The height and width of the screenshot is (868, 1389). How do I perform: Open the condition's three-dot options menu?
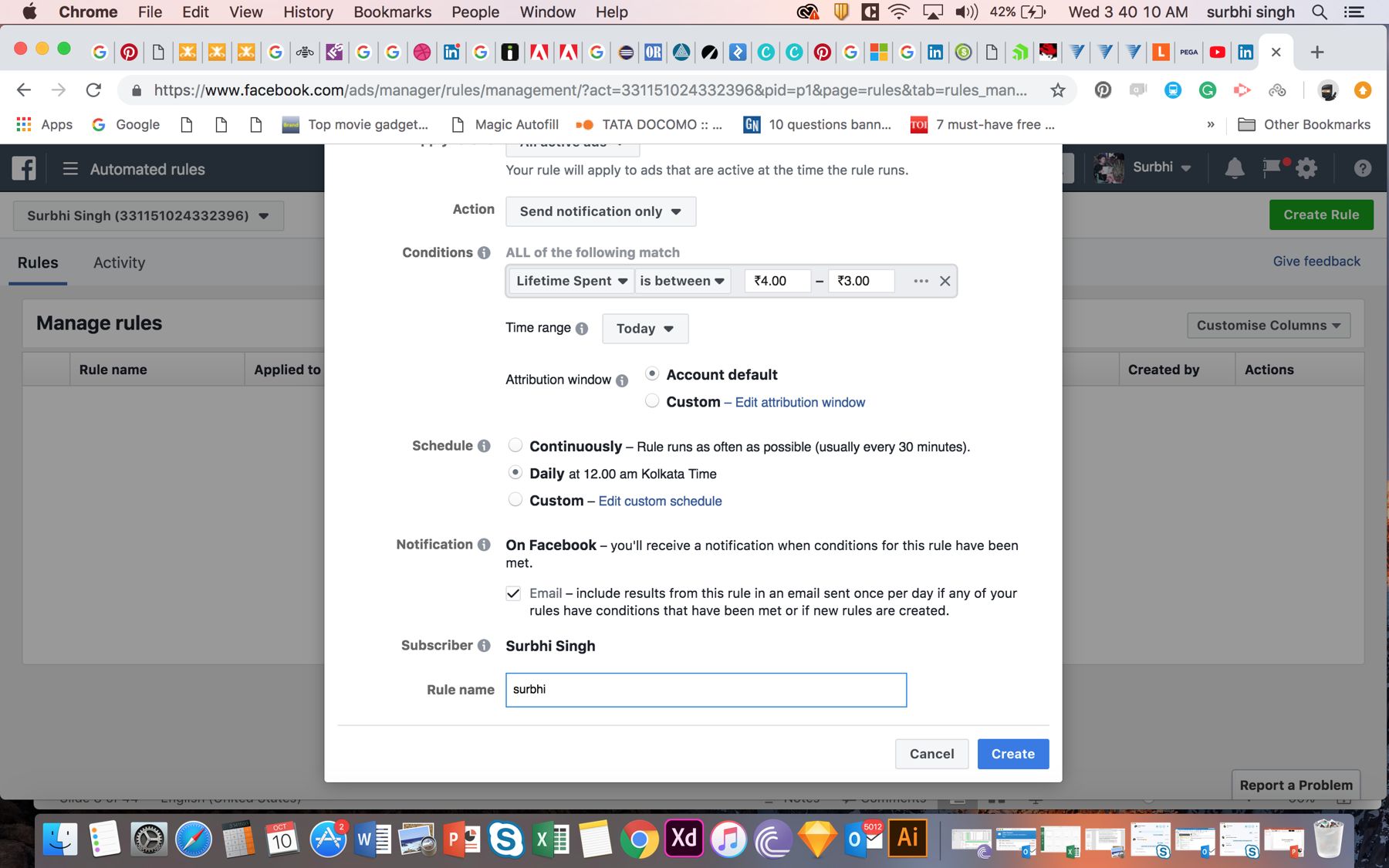click(921, 281)
